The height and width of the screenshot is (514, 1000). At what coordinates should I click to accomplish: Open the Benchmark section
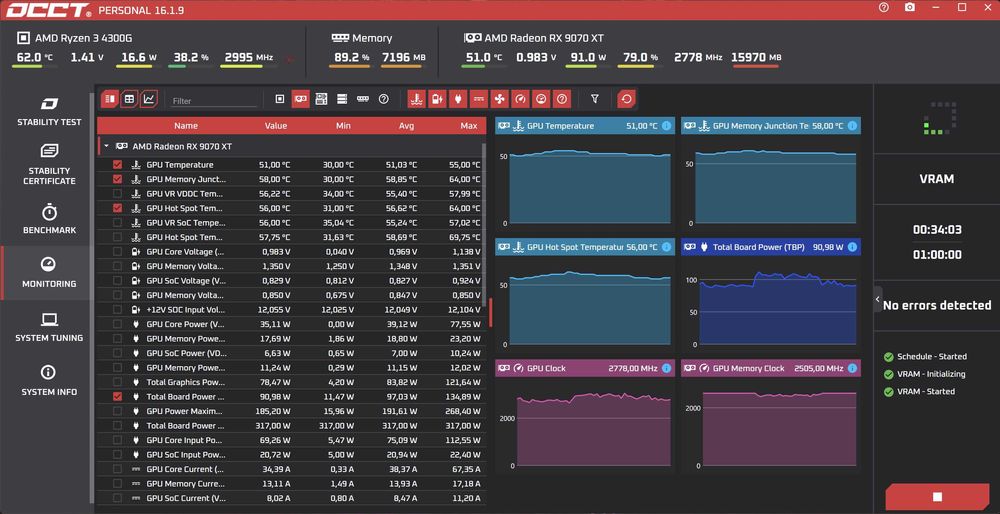pyautogui.click(x=49, y=219)
